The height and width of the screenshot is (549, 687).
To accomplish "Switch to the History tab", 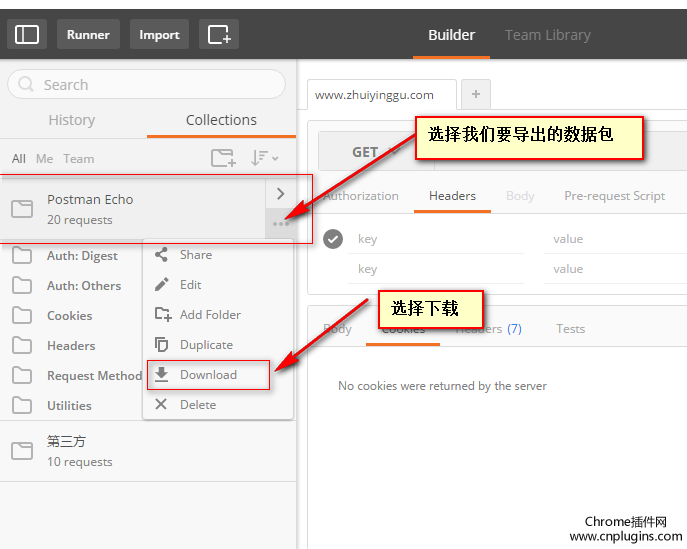I will [x=72, y=120].
